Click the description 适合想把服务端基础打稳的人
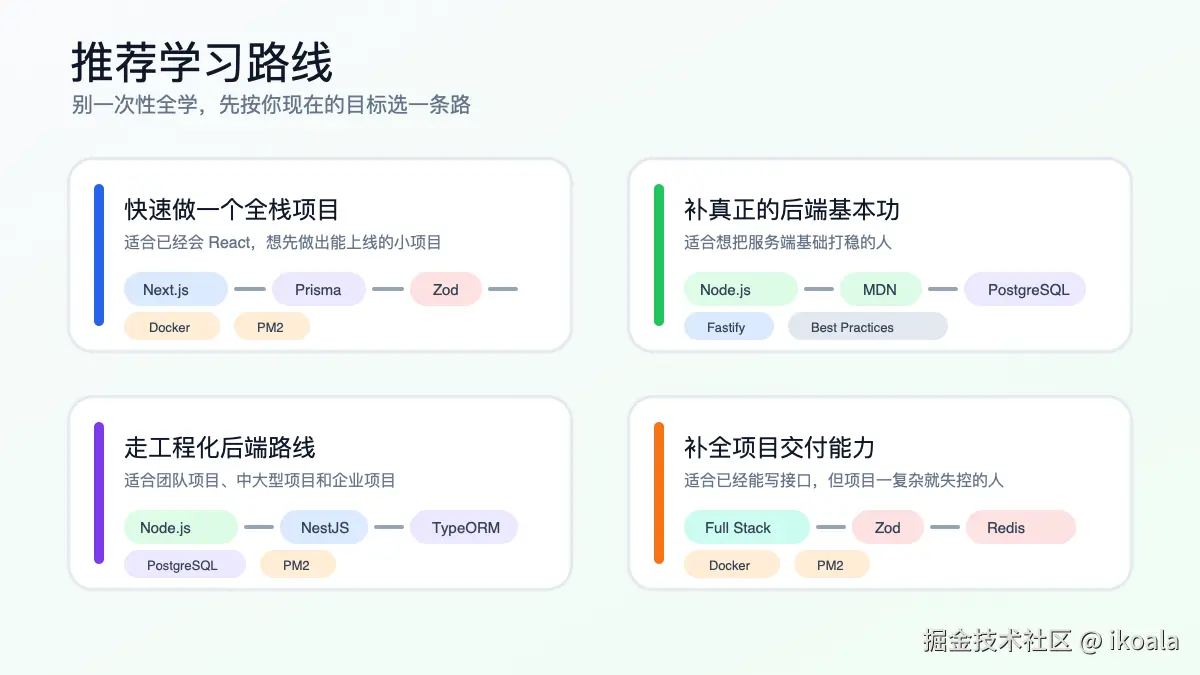The width and height of the screenshot is (1200, 675). click(x=788, y=242)
